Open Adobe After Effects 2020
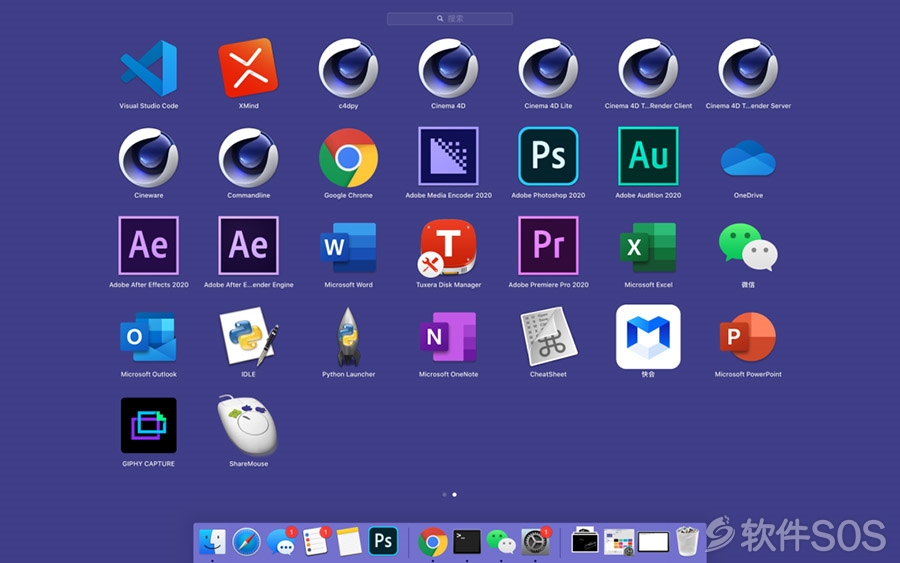This screenshot has width=900, height=563. tap(149, 246)
